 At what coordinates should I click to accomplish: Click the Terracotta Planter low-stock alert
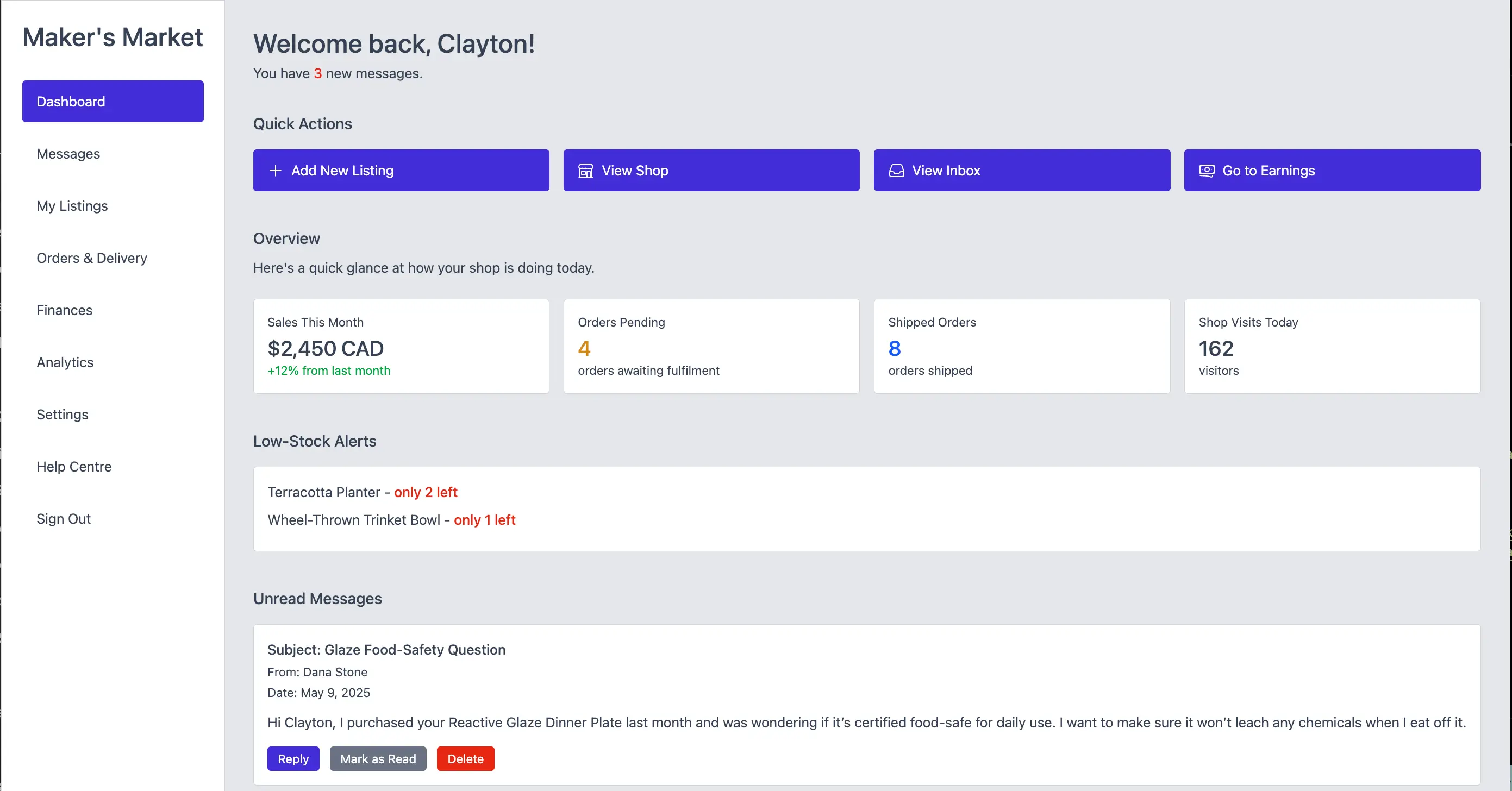(x=361, y=492)
